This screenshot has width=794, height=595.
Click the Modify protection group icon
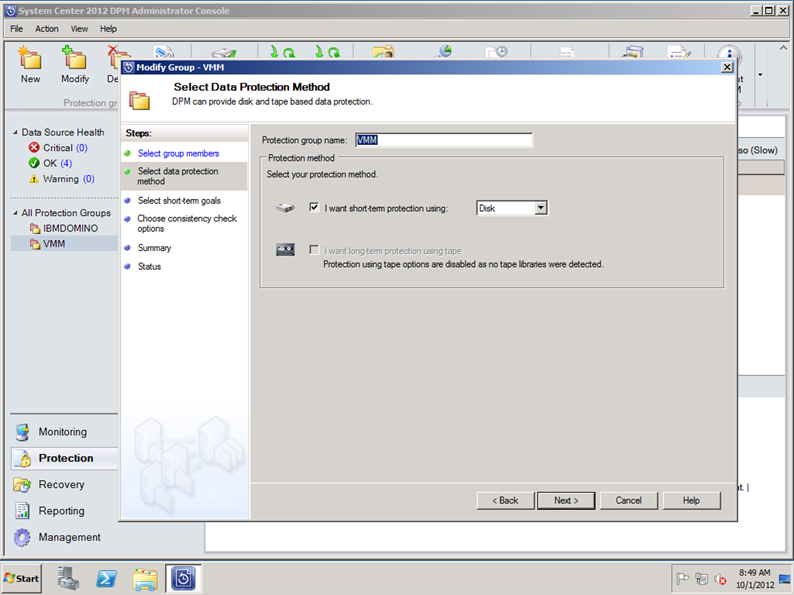click(x=74, y=58)
